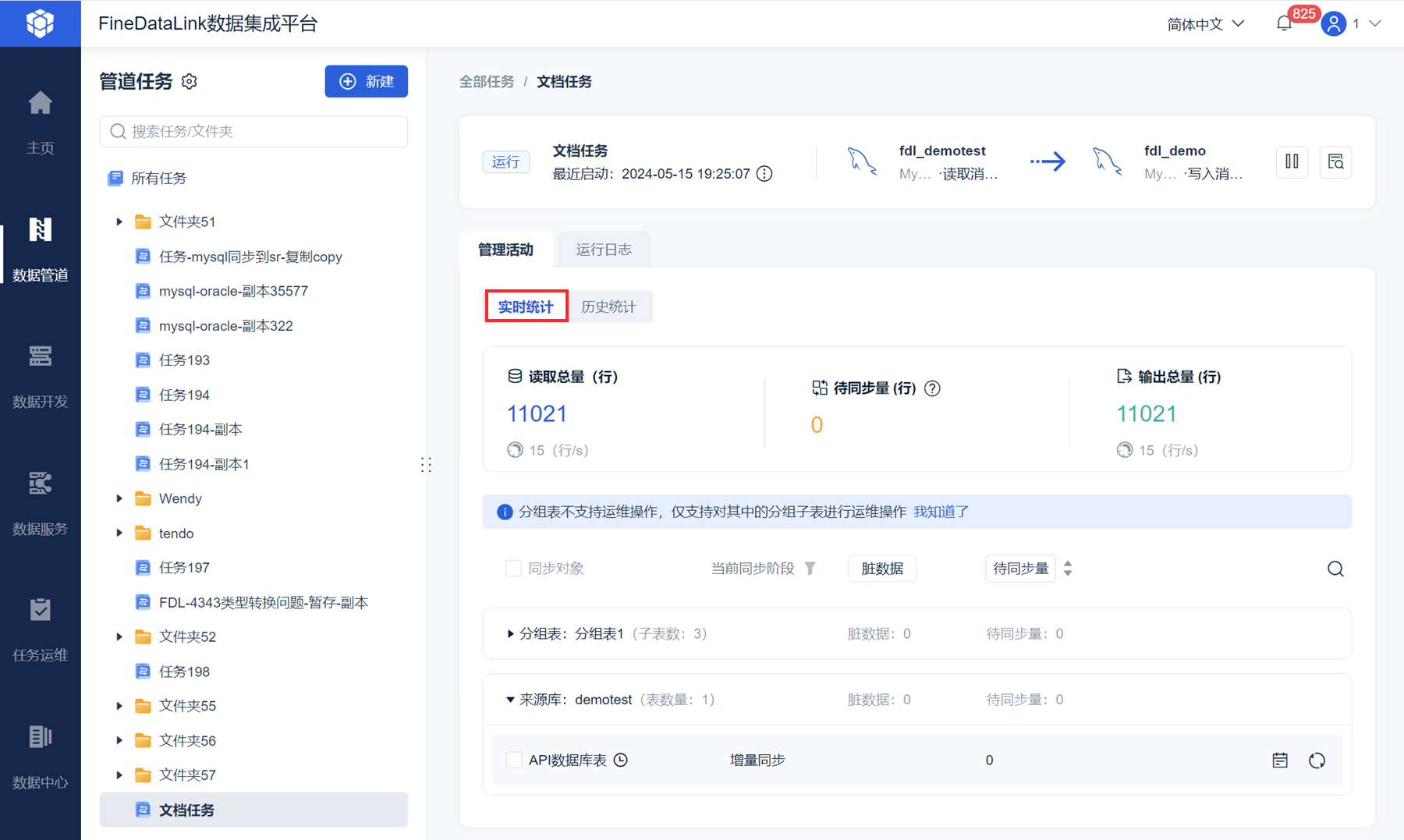Open 管道任务 settings gear icon
This screenshot has width=1404, height=840.
[x=190, y=81]
